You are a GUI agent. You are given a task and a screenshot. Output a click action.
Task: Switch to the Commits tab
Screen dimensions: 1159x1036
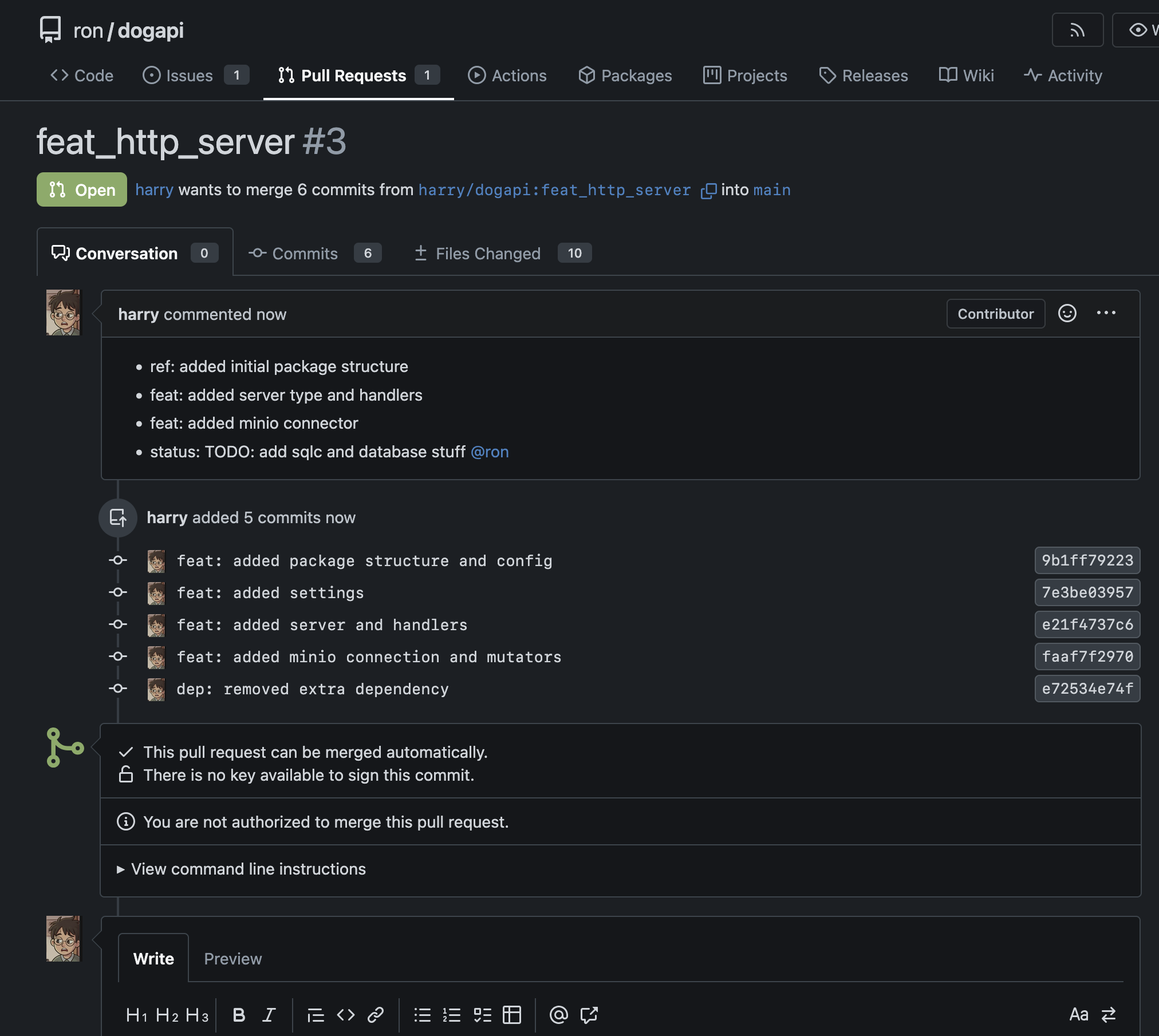(x=315, y=253)
